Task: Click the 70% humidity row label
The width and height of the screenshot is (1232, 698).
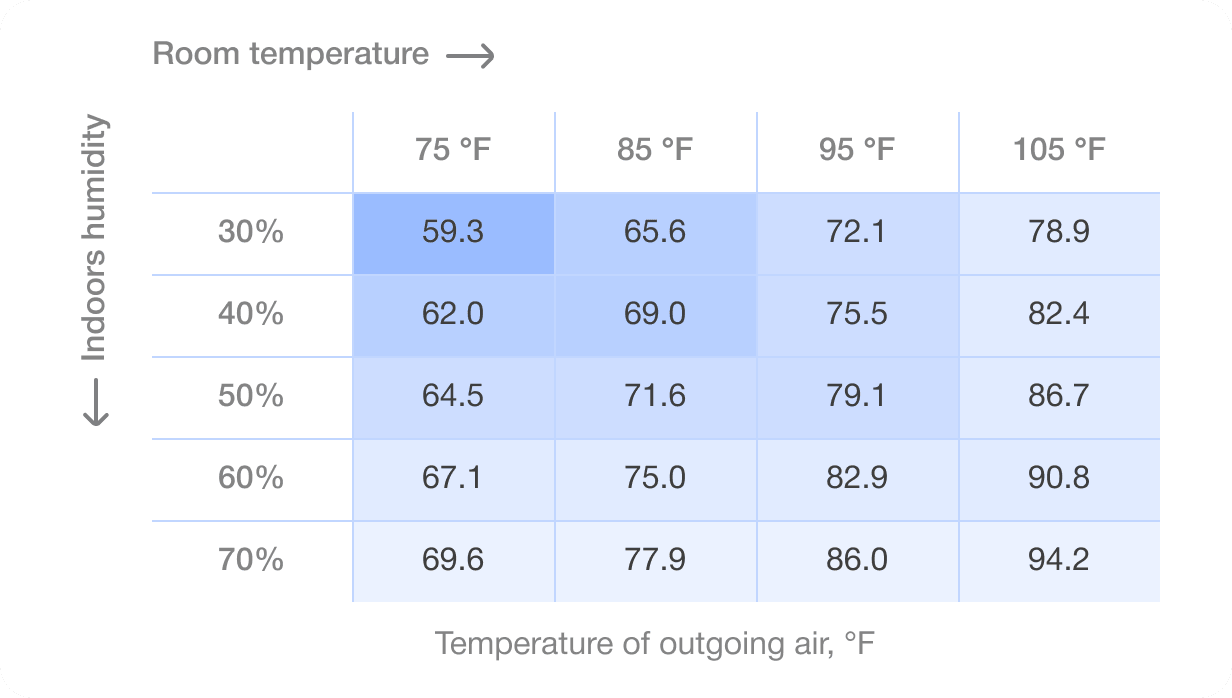Action: (251, 560)
